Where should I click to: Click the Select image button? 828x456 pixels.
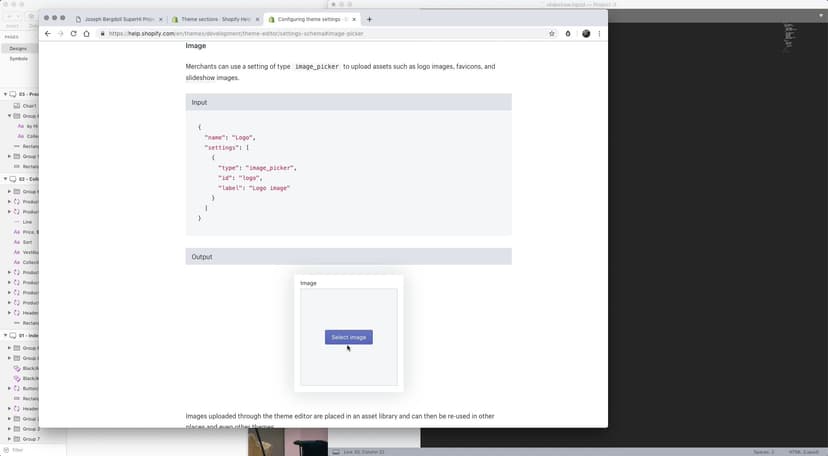pos(348,337)
